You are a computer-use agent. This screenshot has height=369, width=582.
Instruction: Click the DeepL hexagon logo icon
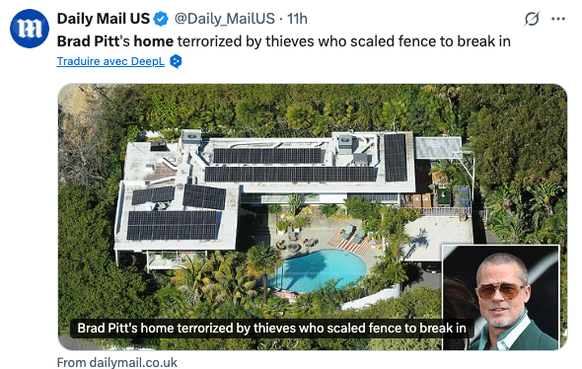tap(176, 61)
